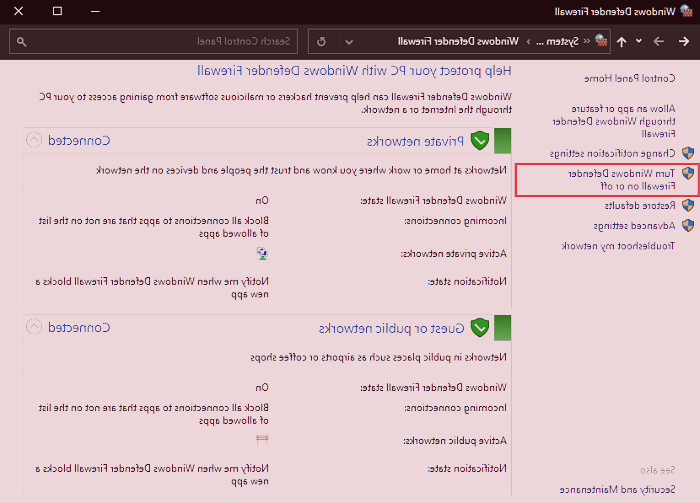
Task: Collapse the Guest or public networks chevron
Action: tap(33, 327)
